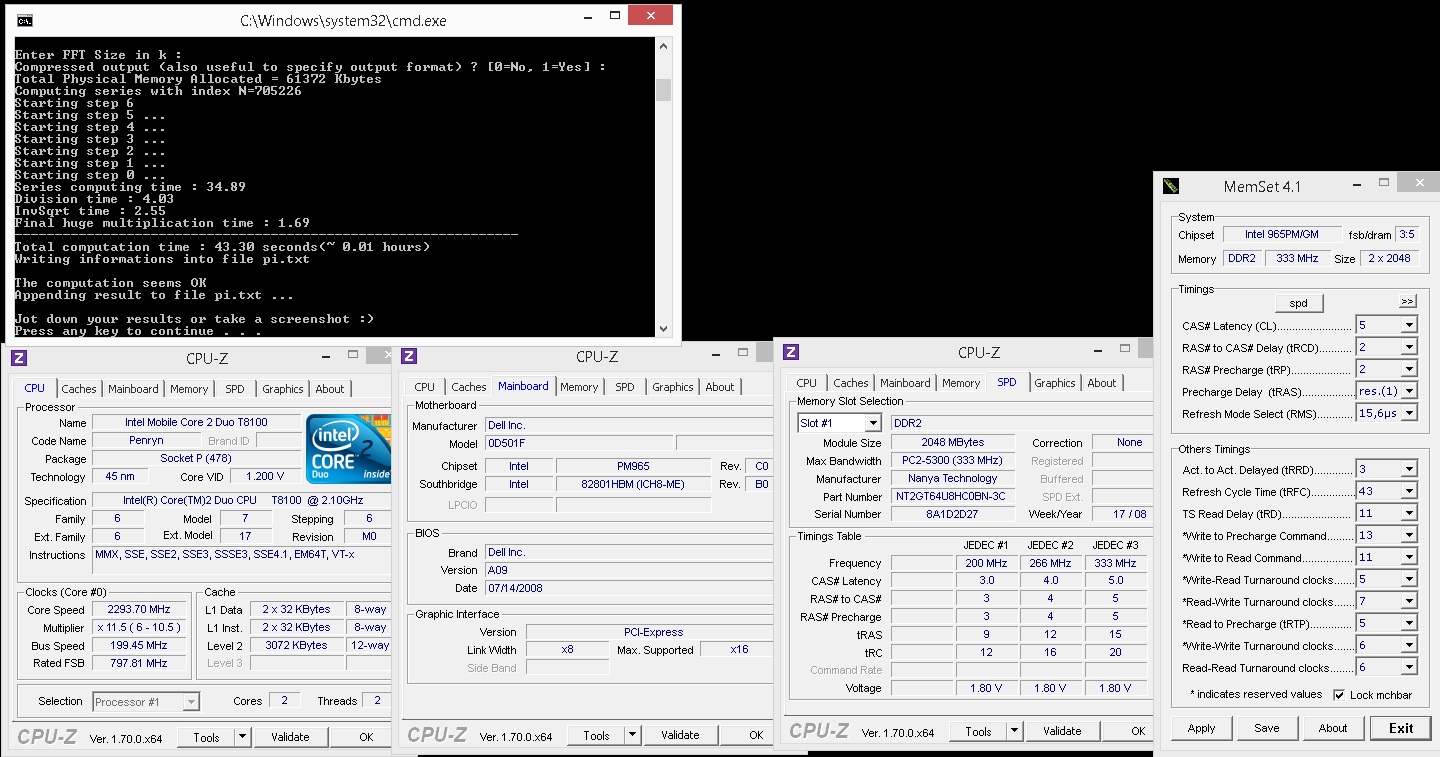Open Act. to Act. Delayed (tRRD) dropdown
The image size is (1440, 757).
click(x=1408, y=469)
